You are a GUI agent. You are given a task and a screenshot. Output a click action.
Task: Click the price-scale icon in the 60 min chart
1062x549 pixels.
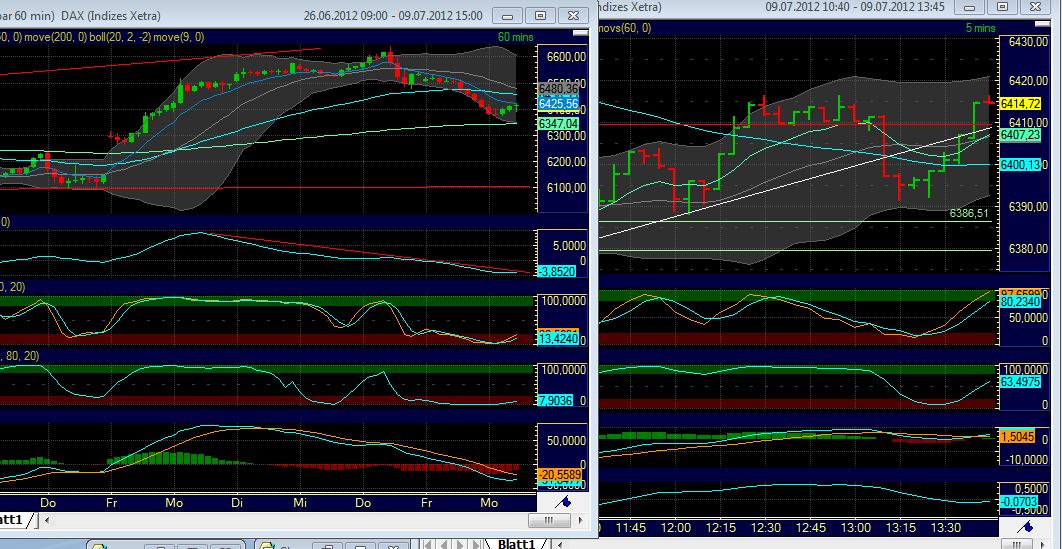pos(564,502)
